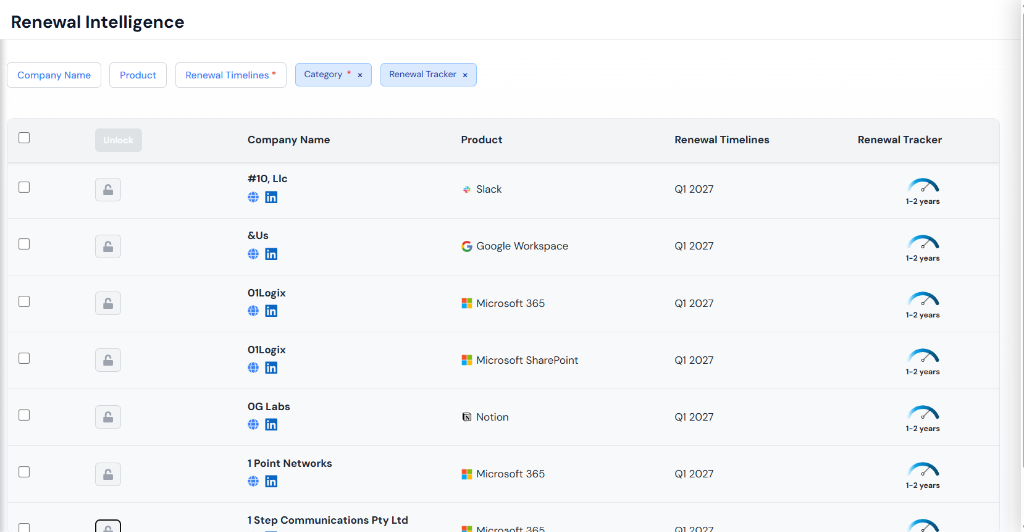The width and height of the screenshot is (1024, 532).
Task: Click renewal gauge in 0G Labs row
Action: coord(923,413)
